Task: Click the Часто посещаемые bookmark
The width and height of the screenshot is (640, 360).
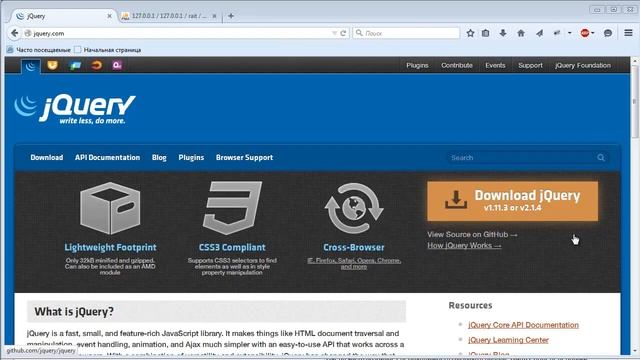Action: click(x=39, y=50)
